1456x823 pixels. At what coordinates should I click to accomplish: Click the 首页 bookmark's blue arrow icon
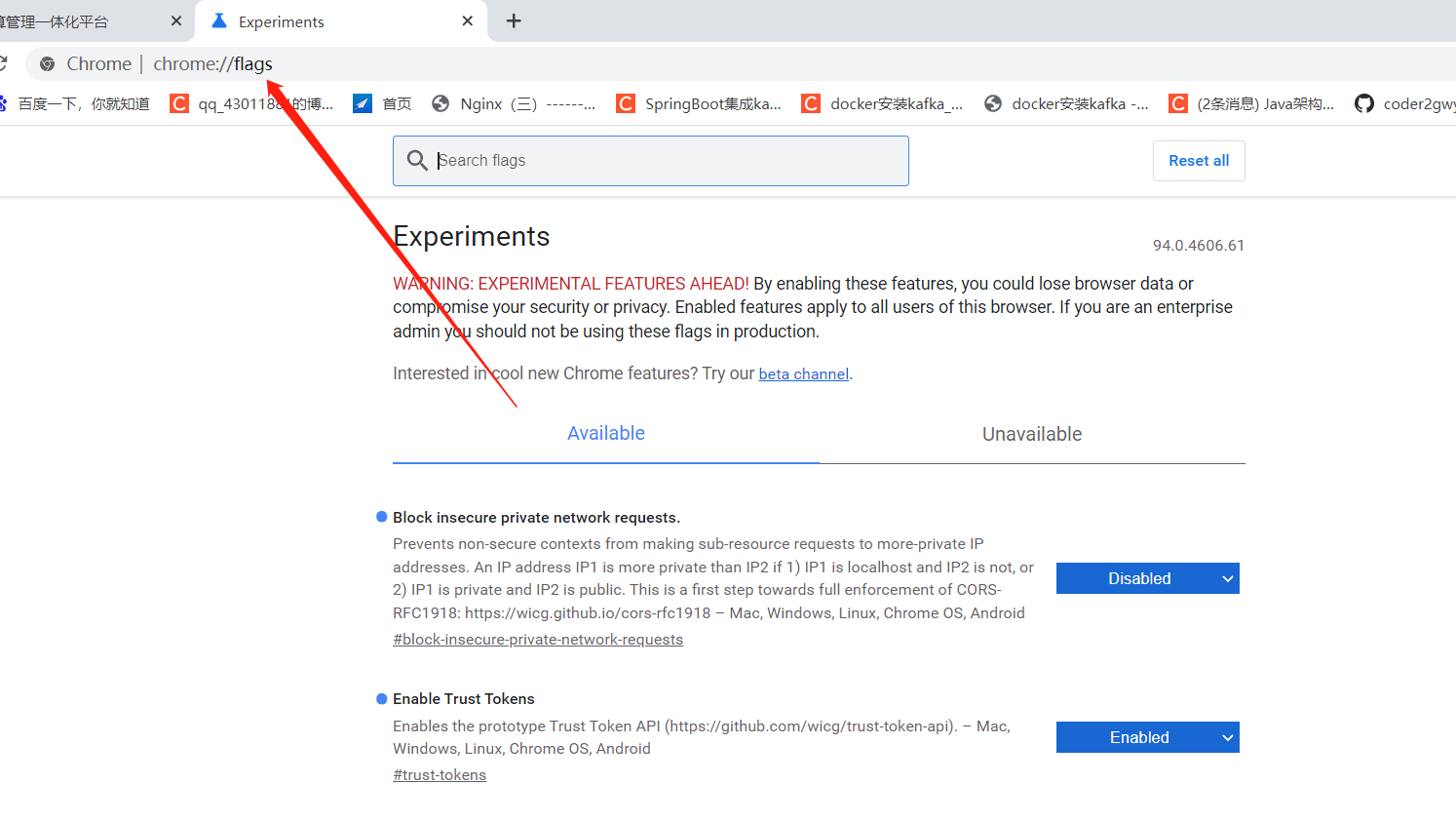pos(363,103)
